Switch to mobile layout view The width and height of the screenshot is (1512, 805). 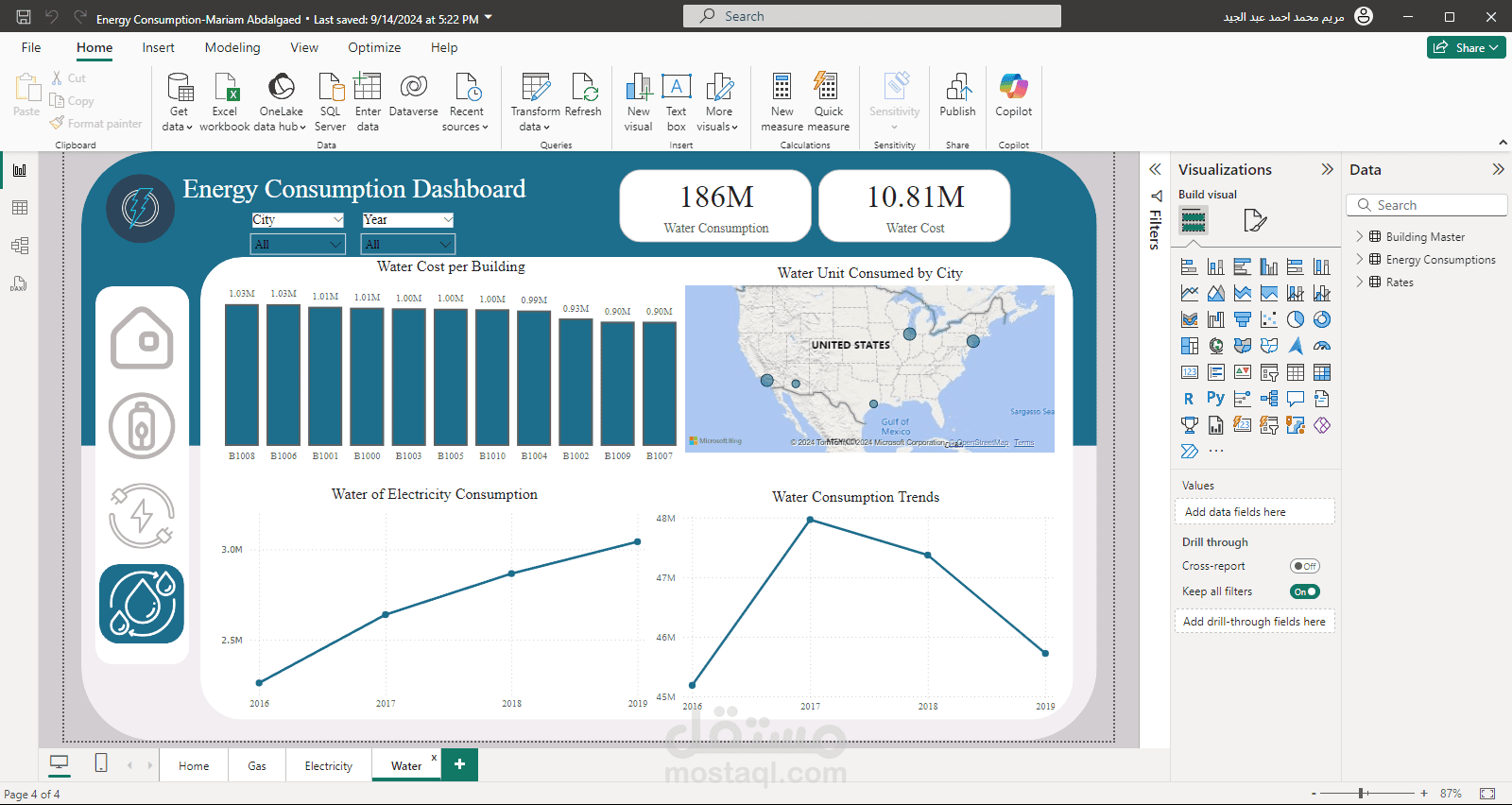tap(101, 763)
